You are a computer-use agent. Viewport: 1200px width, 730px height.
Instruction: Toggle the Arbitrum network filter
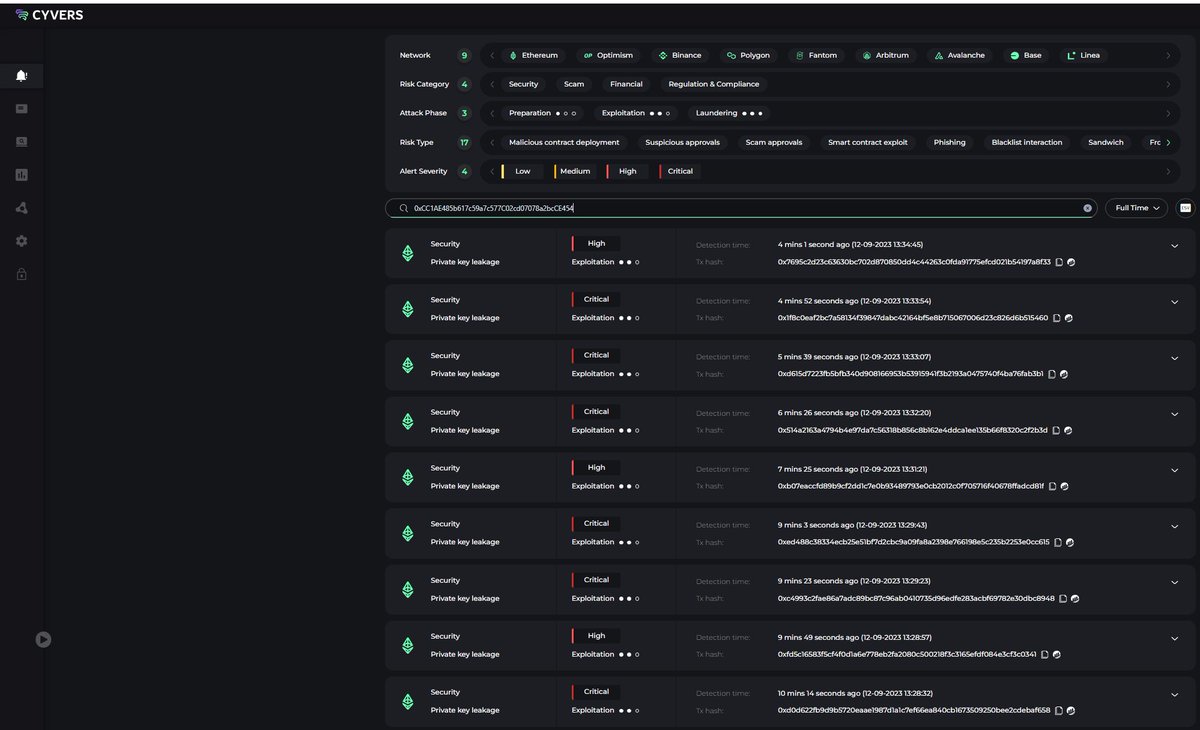tap(885, 55)
